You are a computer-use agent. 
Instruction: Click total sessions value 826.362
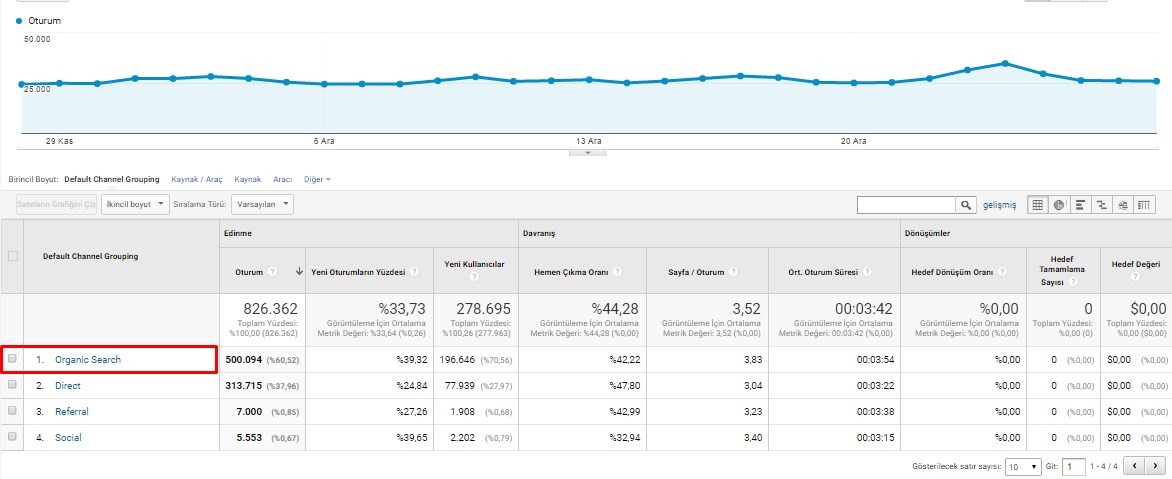click(271, 309)
